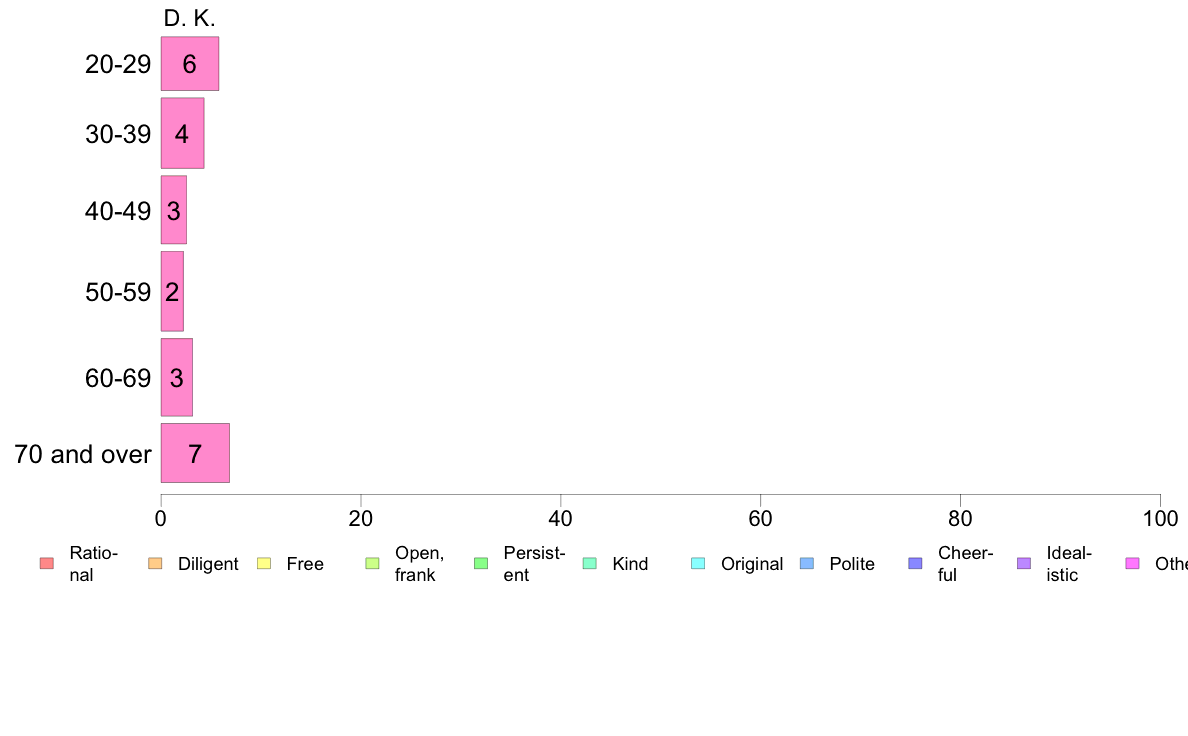Click the Kind legend color swatch
Screen dimensions: 1188x736
589,563
